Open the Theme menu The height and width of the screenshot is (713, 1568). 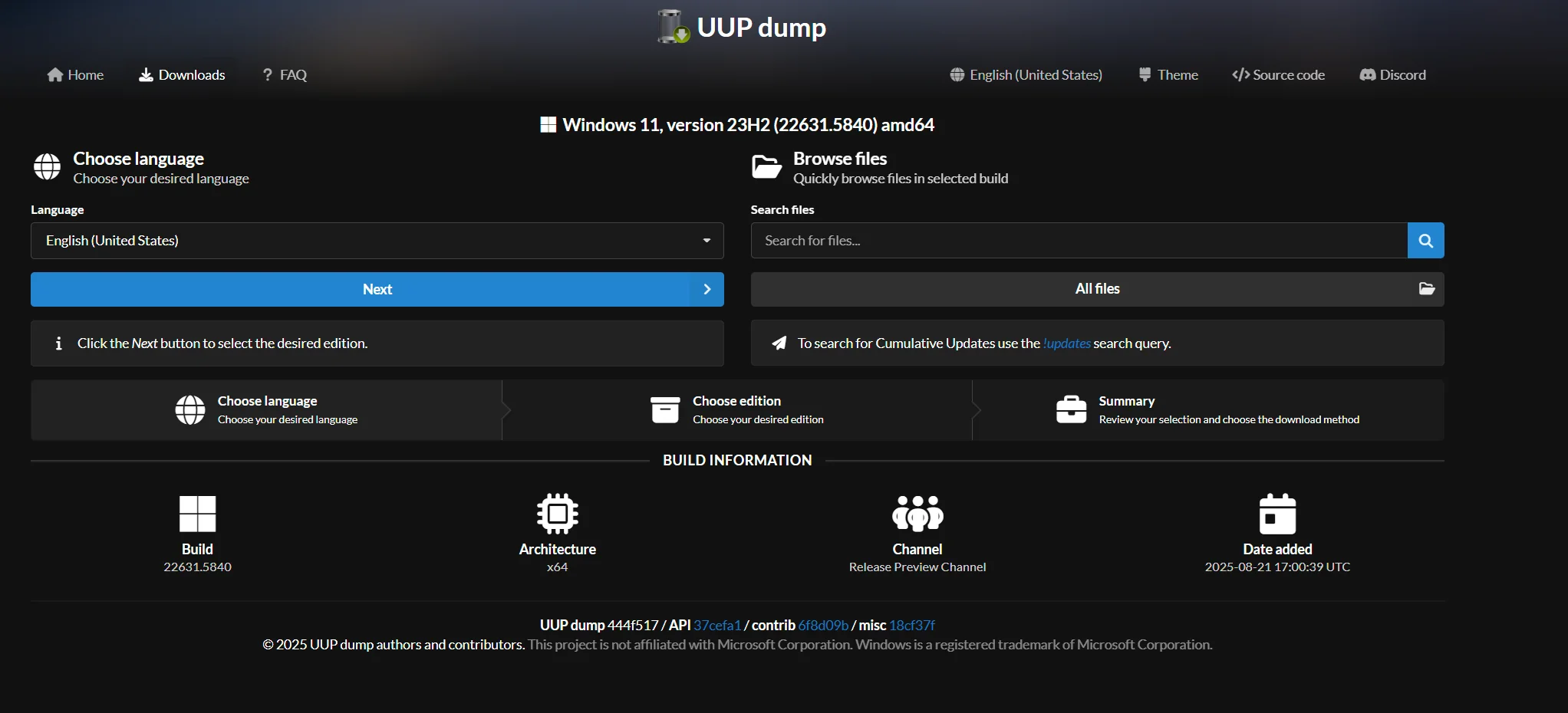(1168, 74)
